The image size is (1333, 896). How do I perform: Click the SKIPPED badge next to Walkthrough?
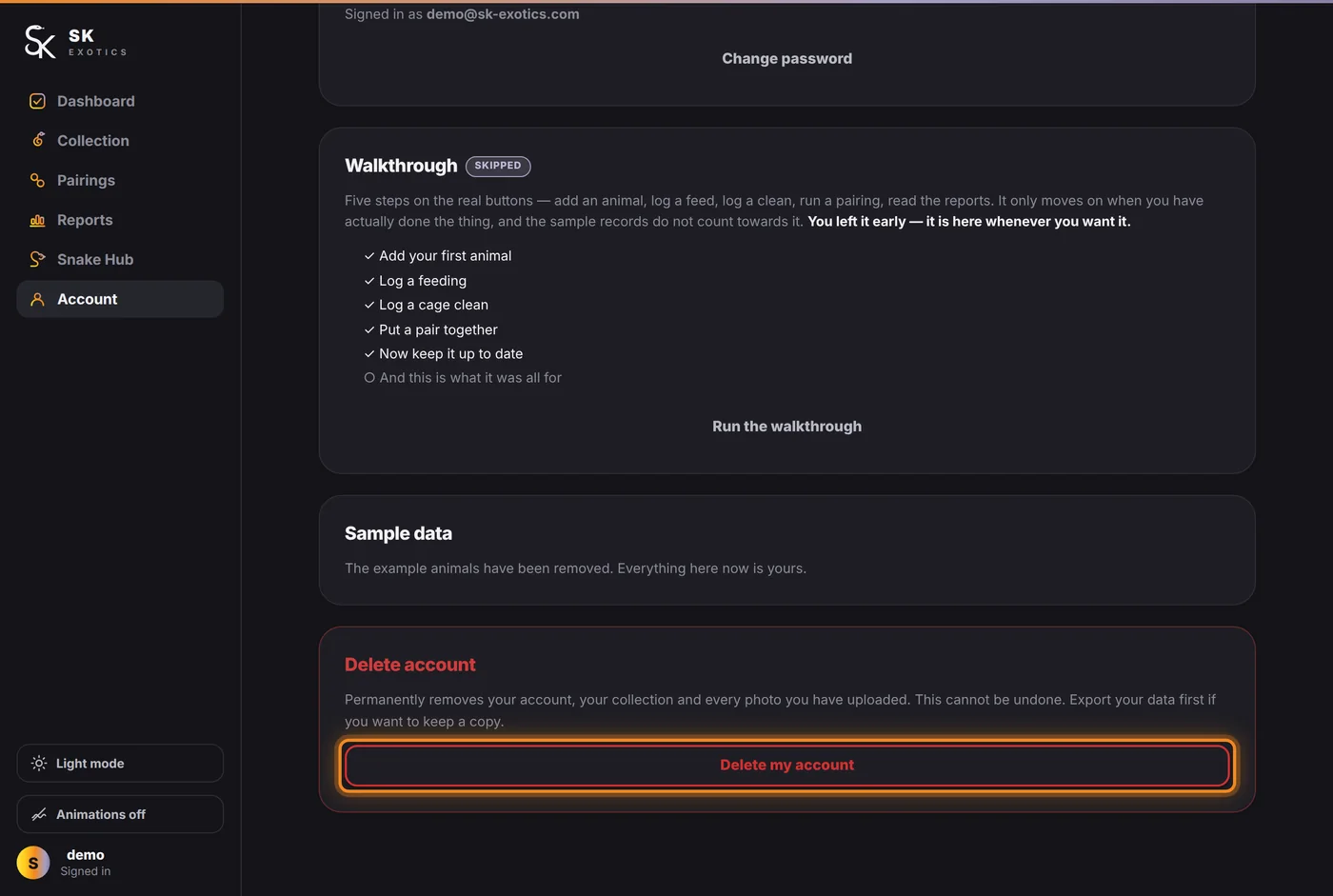pyautogui.click(x=498, y=166)
